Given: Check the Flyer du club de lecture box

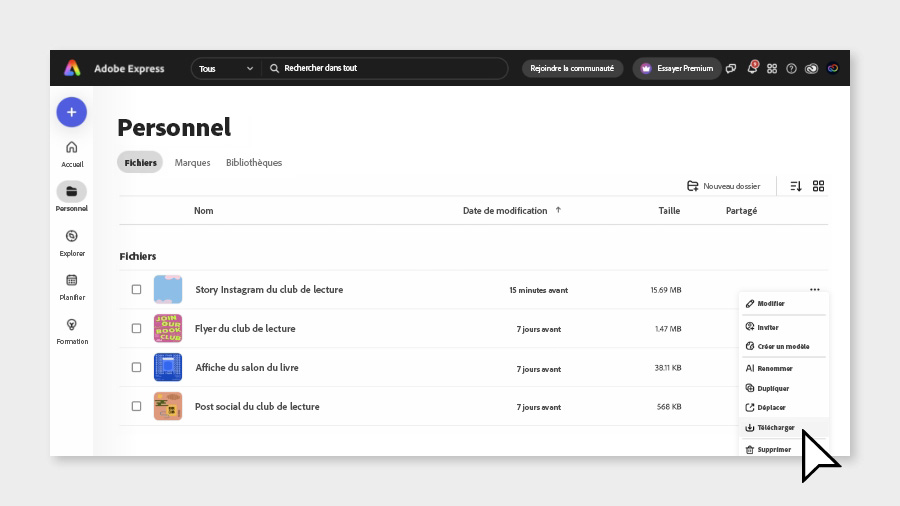Looking at the screenshot, I should [x=136, y=328].
